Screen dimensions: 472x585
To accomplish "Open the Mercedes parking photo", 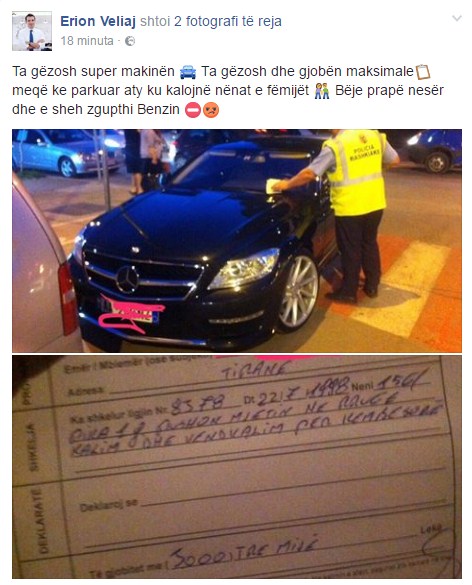I will (237, 241).
